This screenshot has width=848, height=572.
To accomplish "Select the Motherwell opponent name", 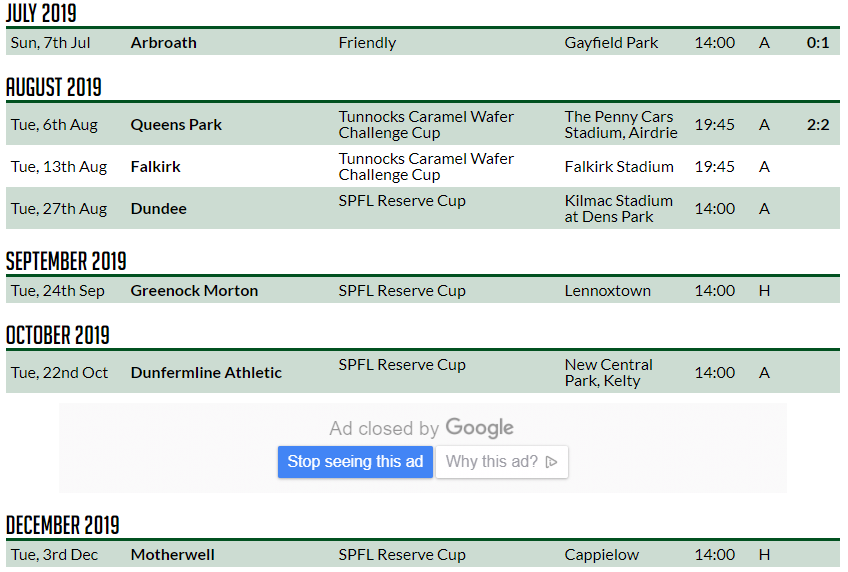I will 173,555.
